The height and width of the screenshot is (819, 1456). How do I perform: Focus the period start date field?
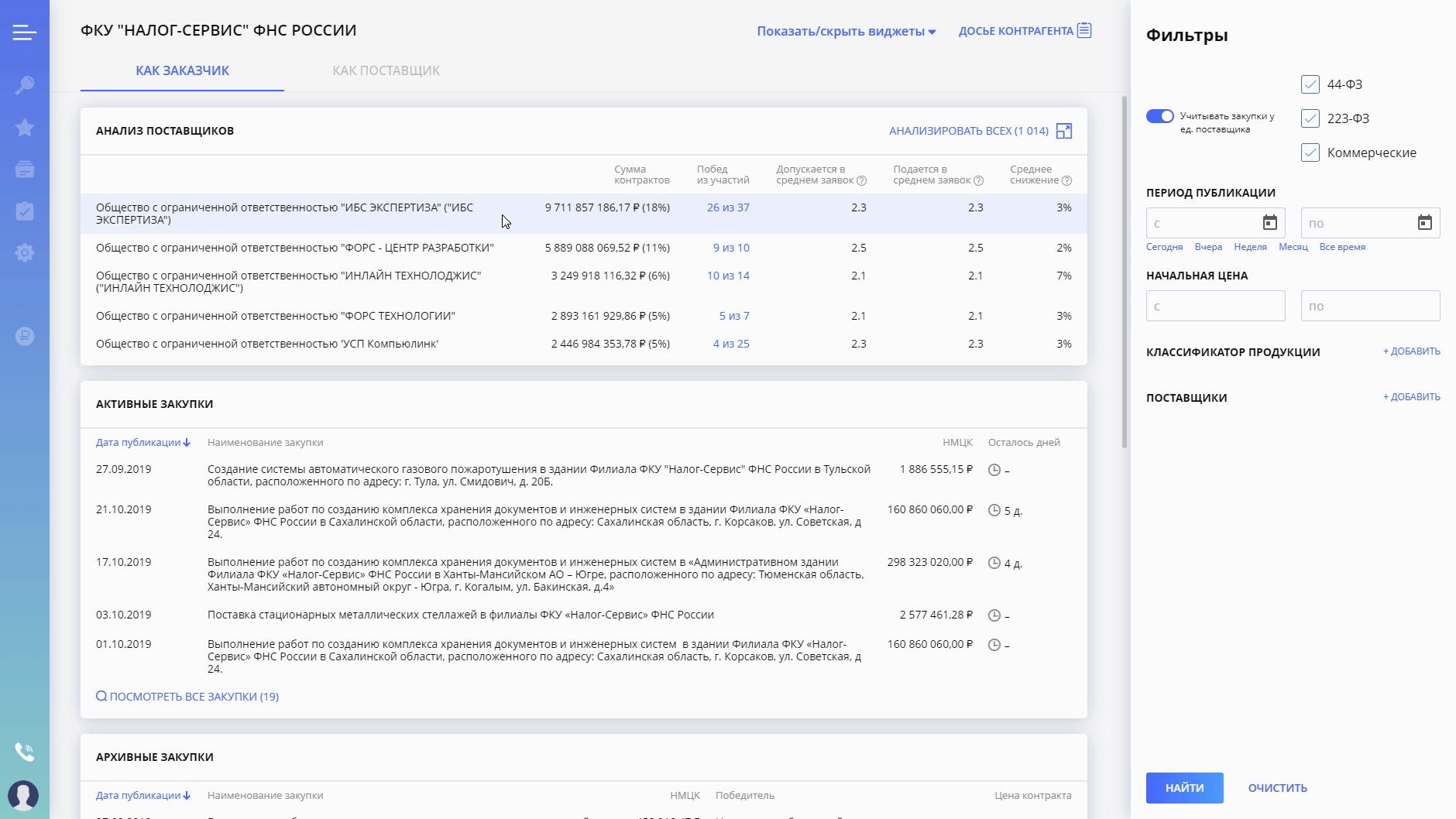pos(1216,223)
